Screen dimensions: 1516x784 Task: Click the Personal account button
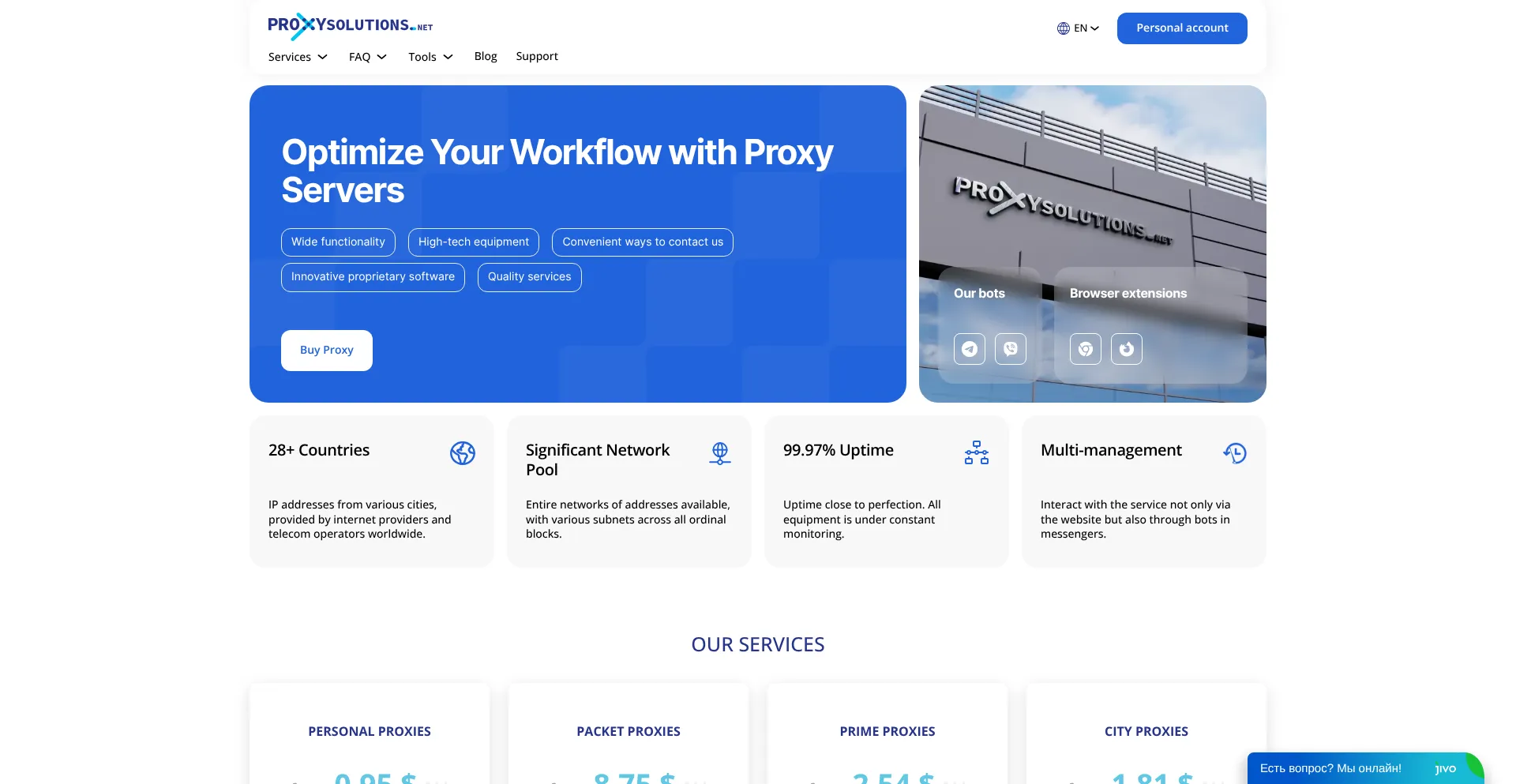pos(1182,28)
